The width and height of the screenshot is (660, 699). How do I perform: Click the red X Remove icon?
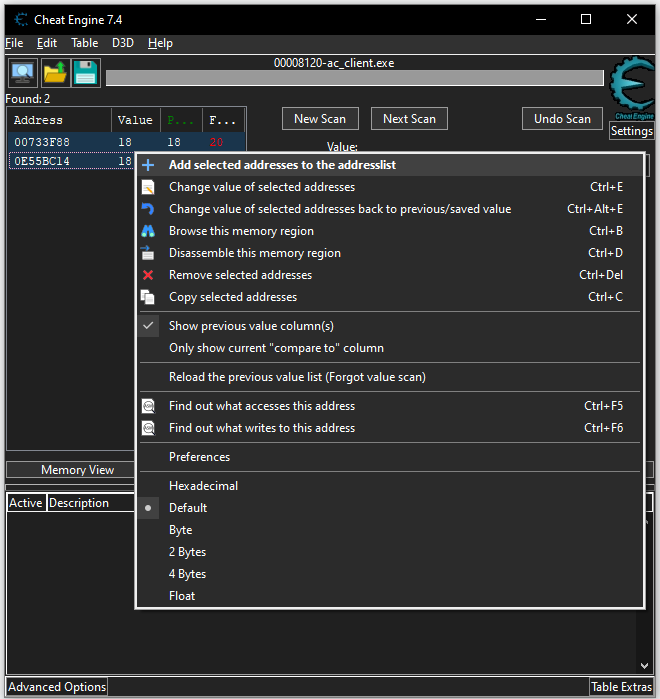point(148,275)
